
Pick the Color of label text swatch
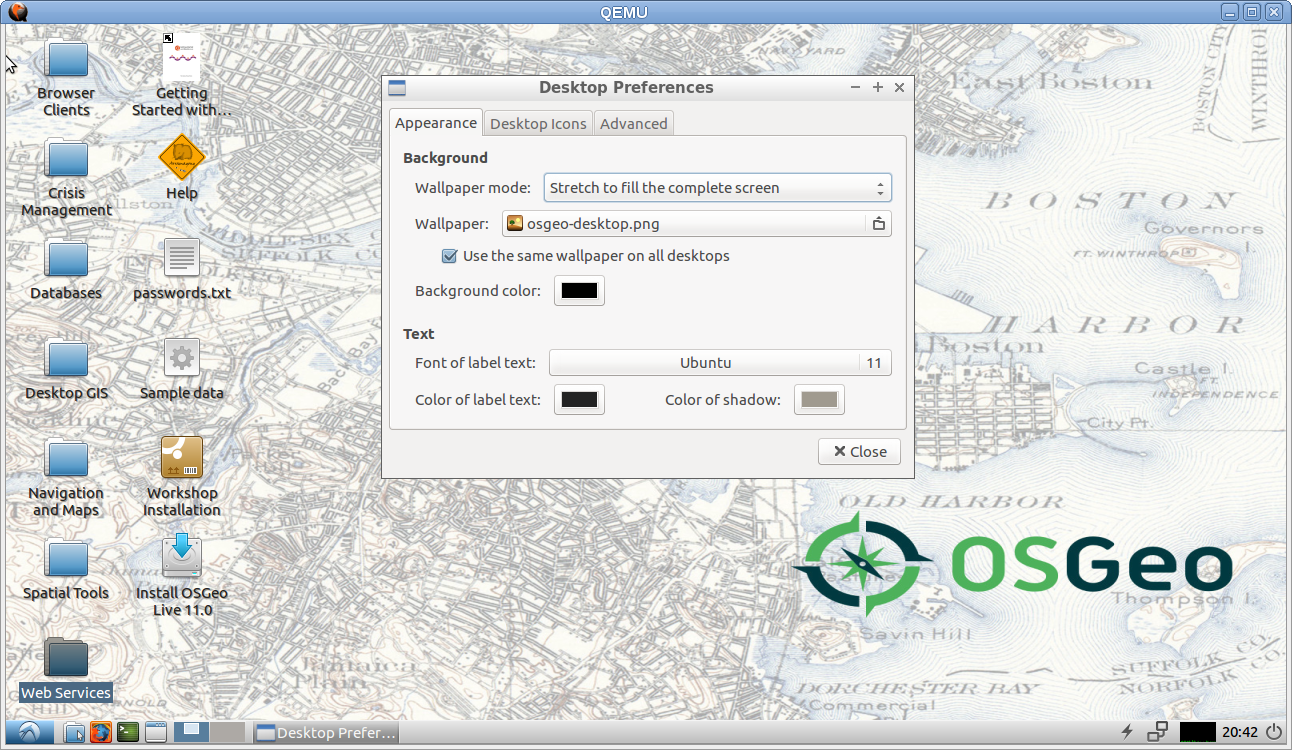pyautogui.click(x=579, y=400)
